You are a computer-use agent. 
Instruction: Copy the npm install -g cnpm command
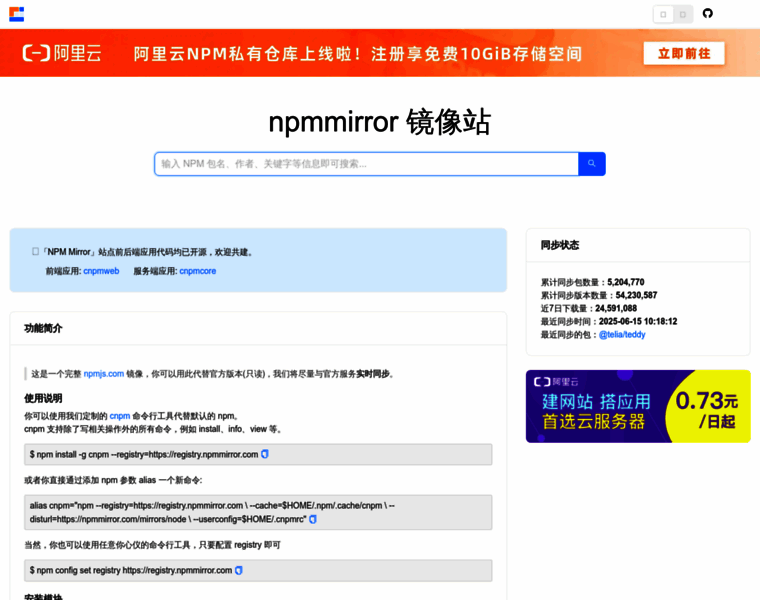tap(265, 454)
